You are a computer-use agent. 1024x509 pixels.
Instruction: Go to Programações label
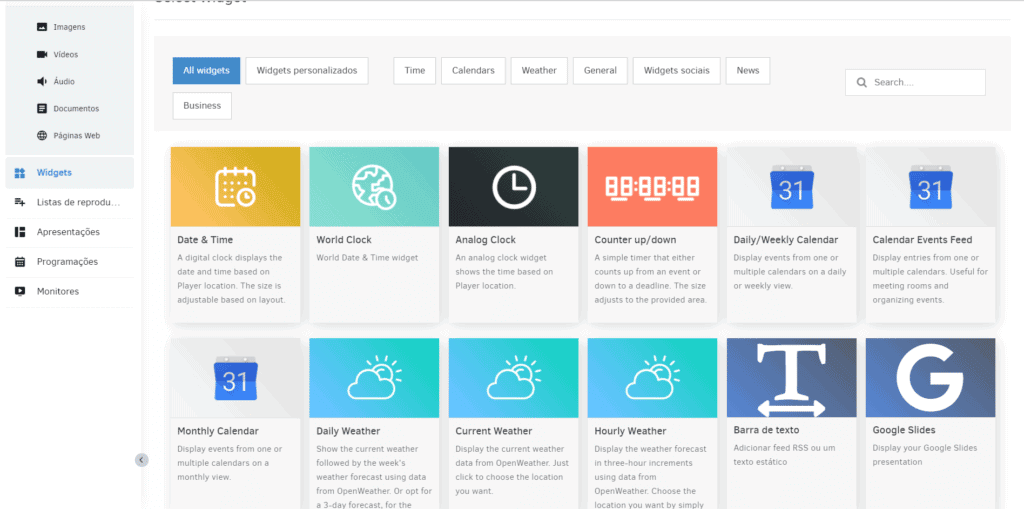point(67,262)
